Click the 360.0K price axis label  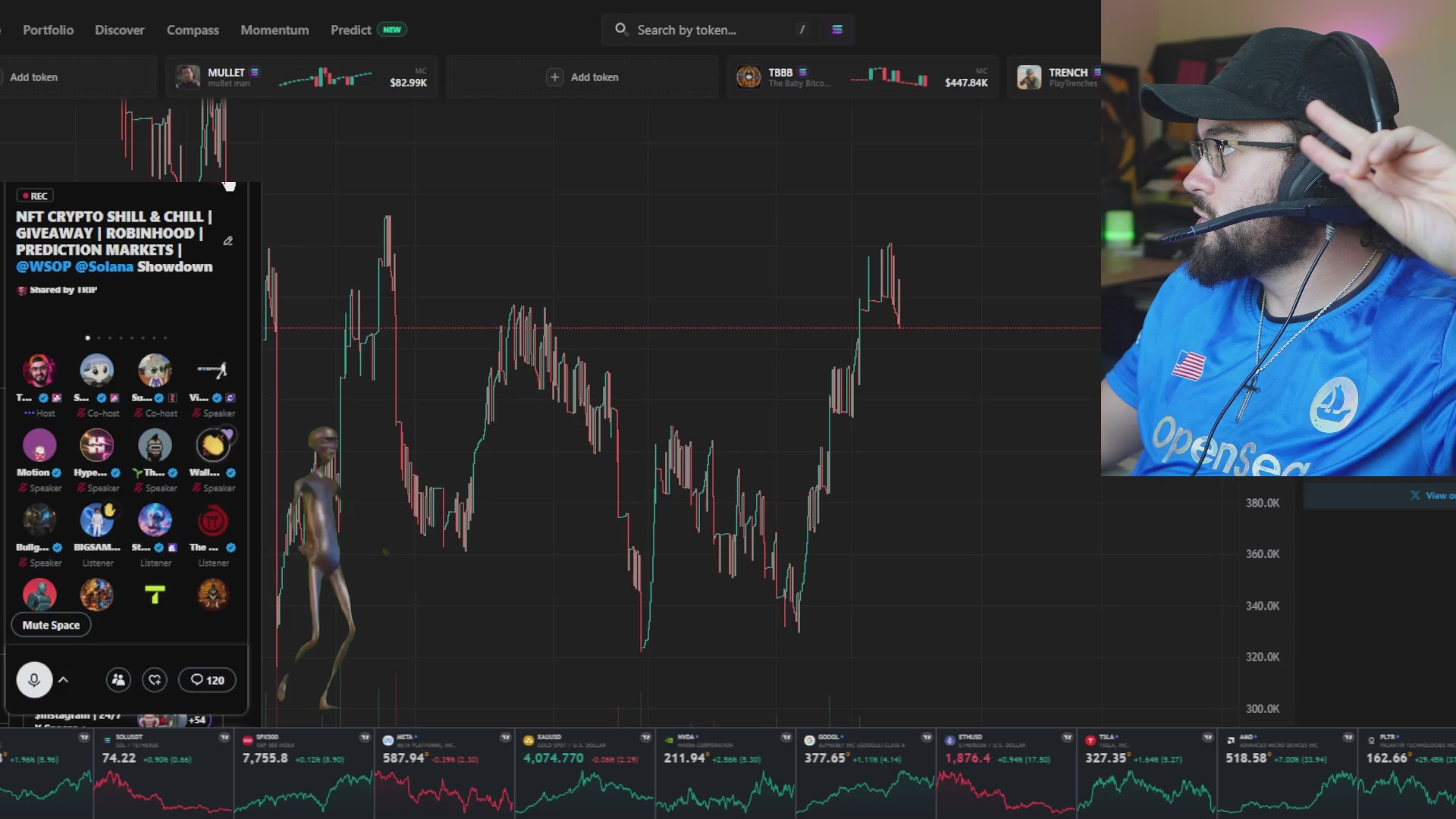pos(1263,554)
